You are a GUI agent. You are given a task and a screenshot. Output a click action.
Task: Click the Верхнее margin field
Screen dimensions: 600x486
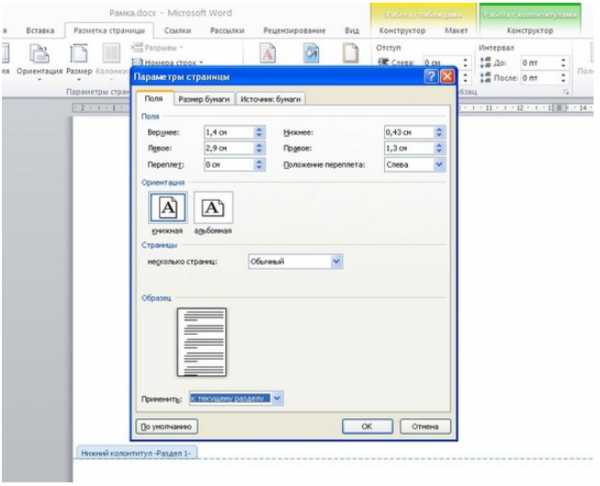[x=229, y=132]
